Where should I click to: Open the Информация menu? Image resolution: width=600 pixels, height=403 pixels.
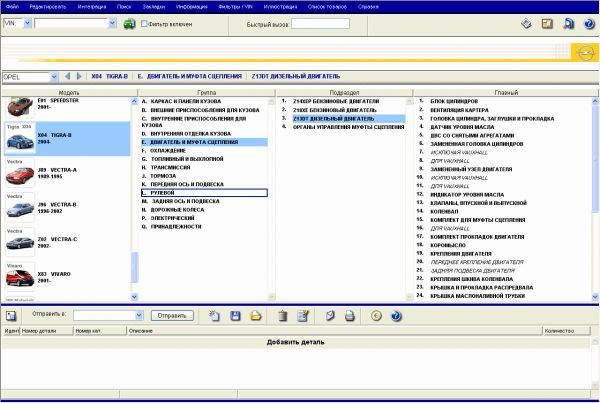click(191, 7)
